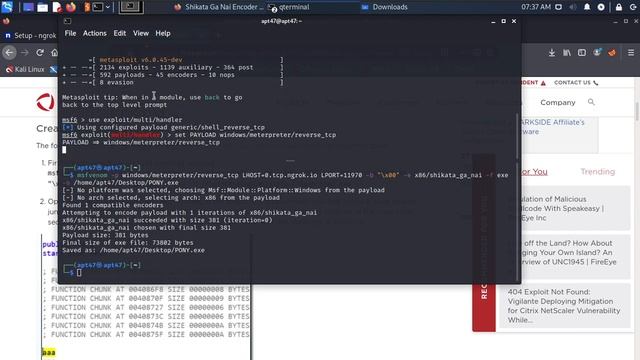640x360 pixels.
Task: Open the display/screen tray icon
Action: [558, 7]
